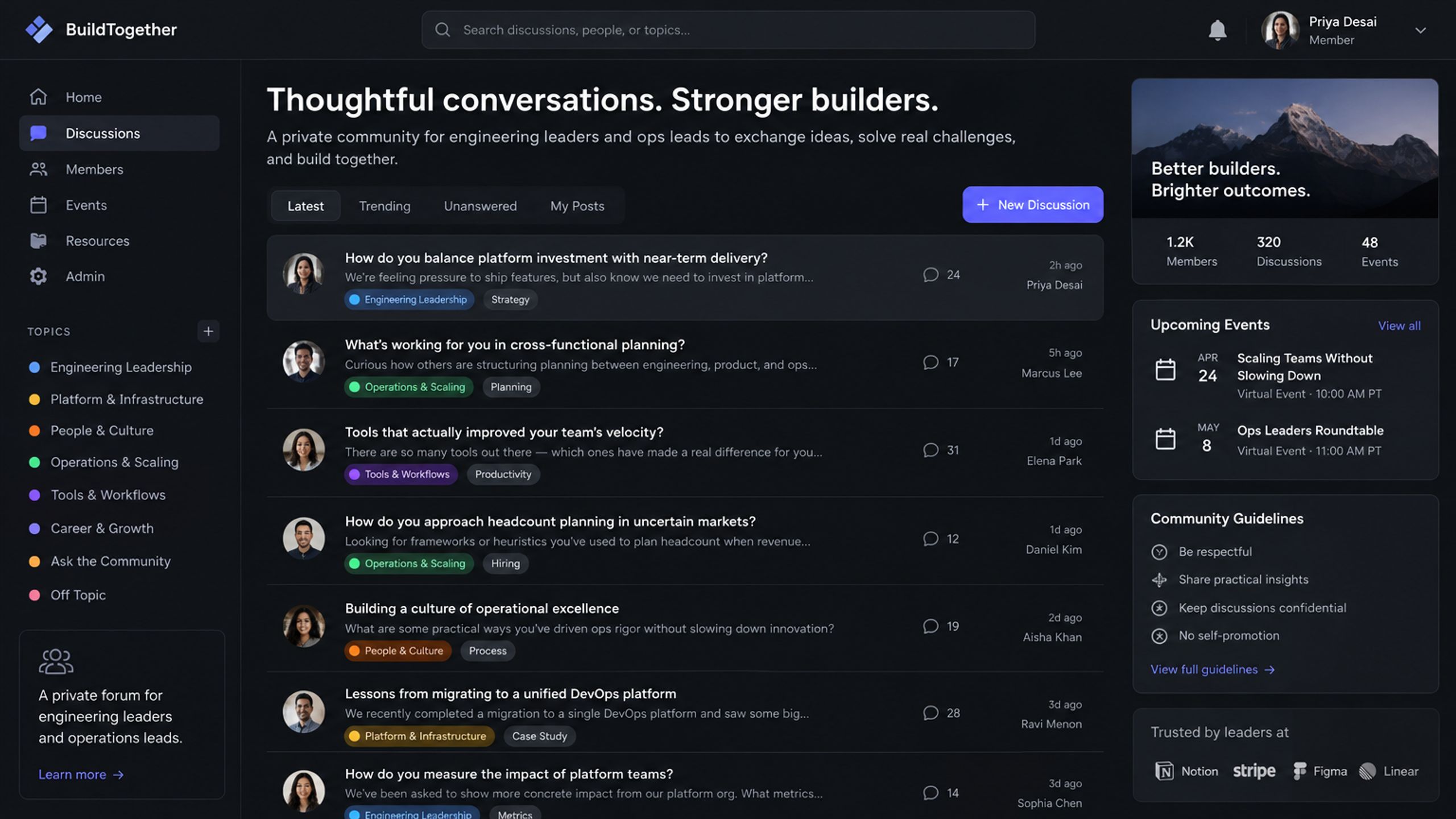The width and height of the screenshot is (1456, 819).
Task: Click the calendar icon for Apr 24 event
Action: (1165, 370)
